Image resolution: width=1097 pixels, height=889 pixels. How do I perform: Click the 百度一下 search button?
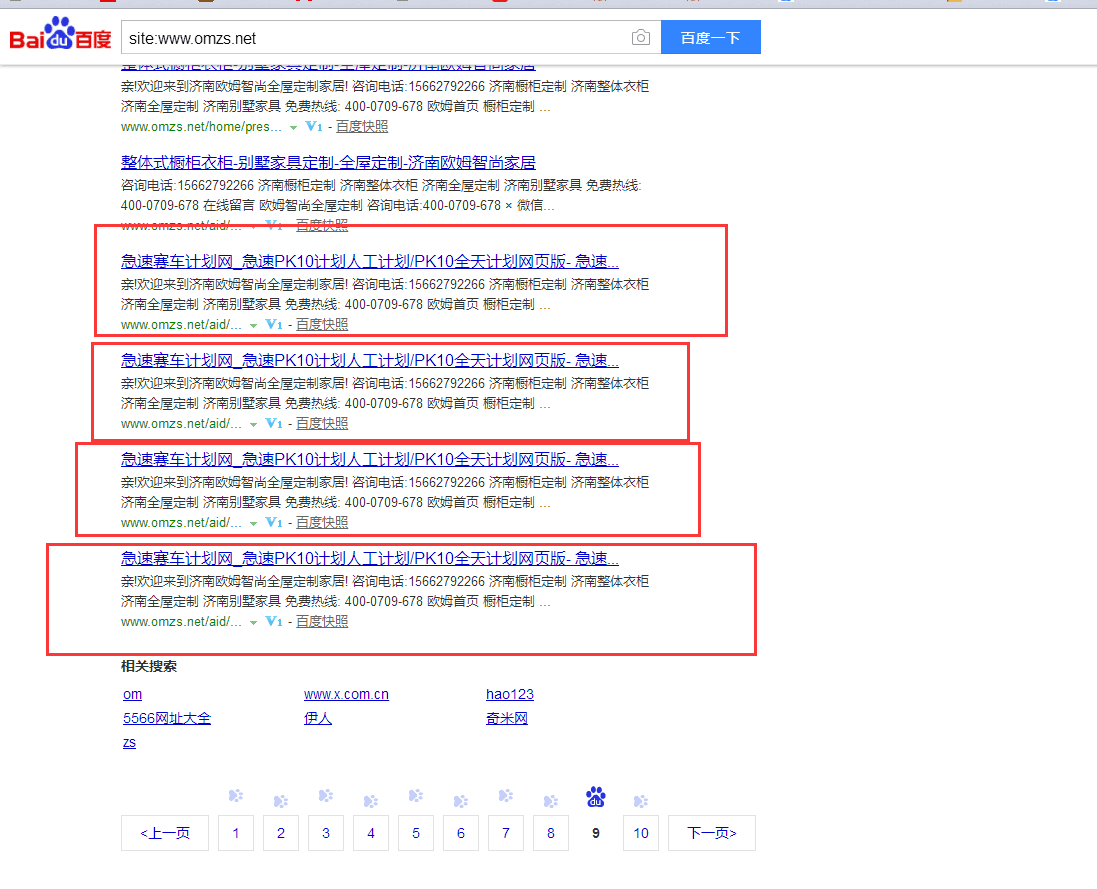(x=711, y=37)
